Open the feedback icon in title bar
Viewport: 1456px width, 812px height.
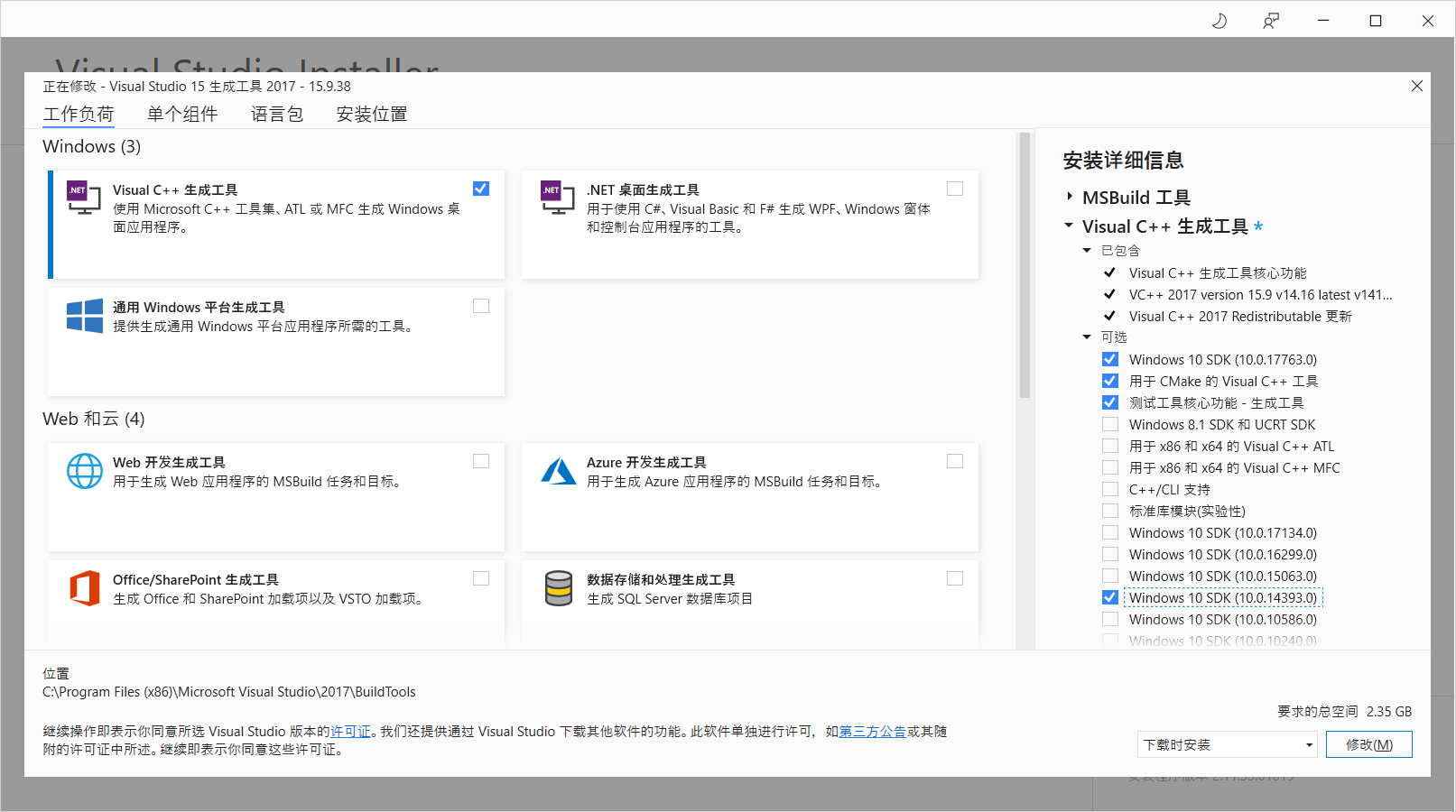click(x=1271, y=21)
